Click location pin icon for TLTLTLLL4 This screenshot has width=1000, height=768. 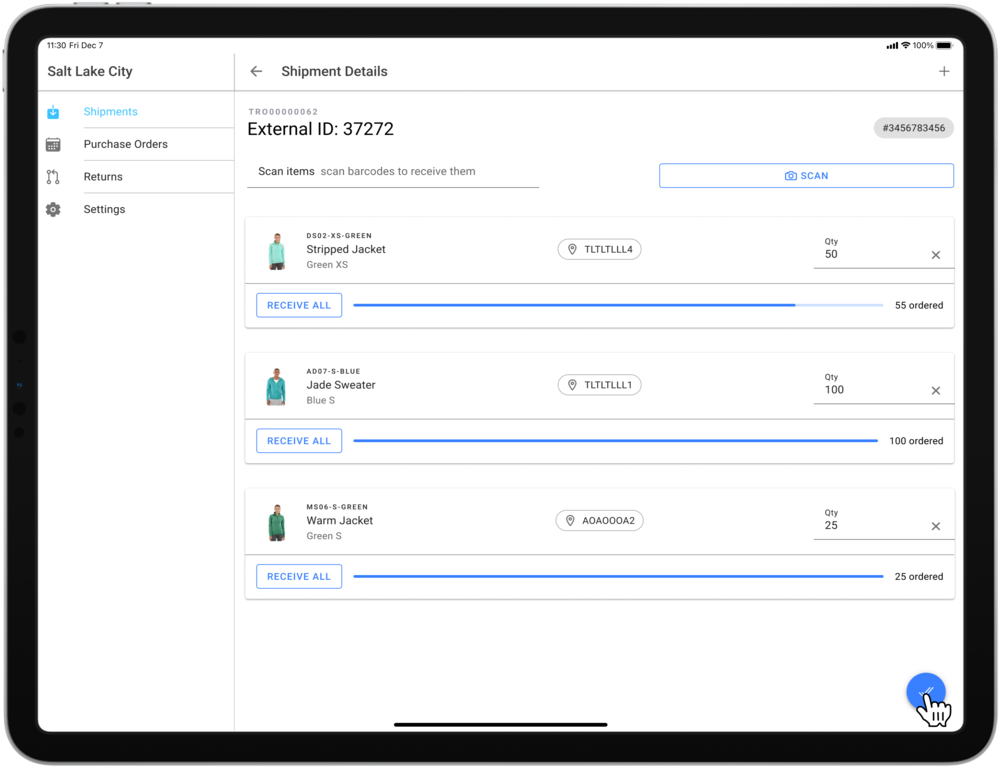coord(572,249)
